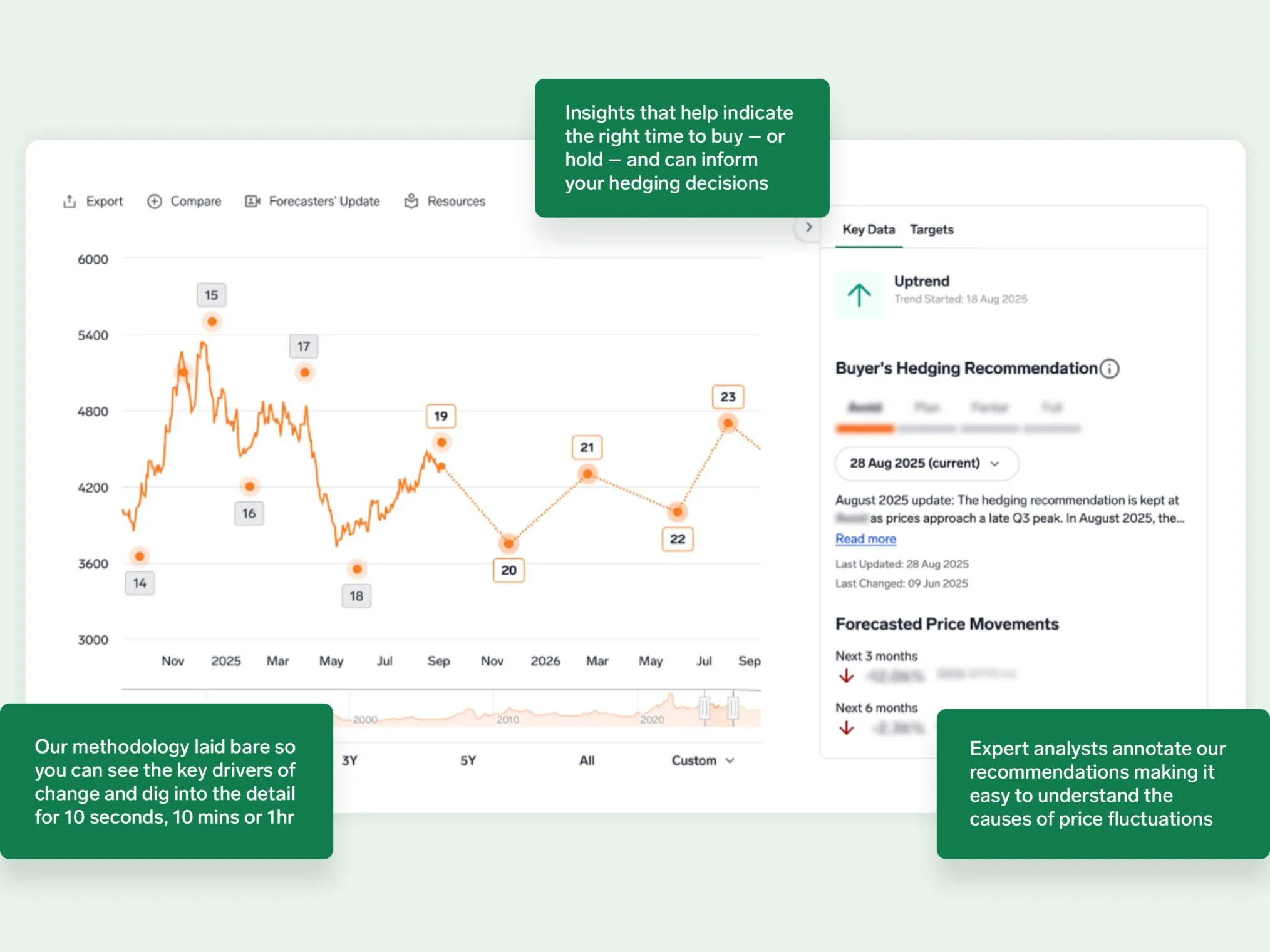
Task: Click the right handle of range slider
Action: tap(733, 709)
